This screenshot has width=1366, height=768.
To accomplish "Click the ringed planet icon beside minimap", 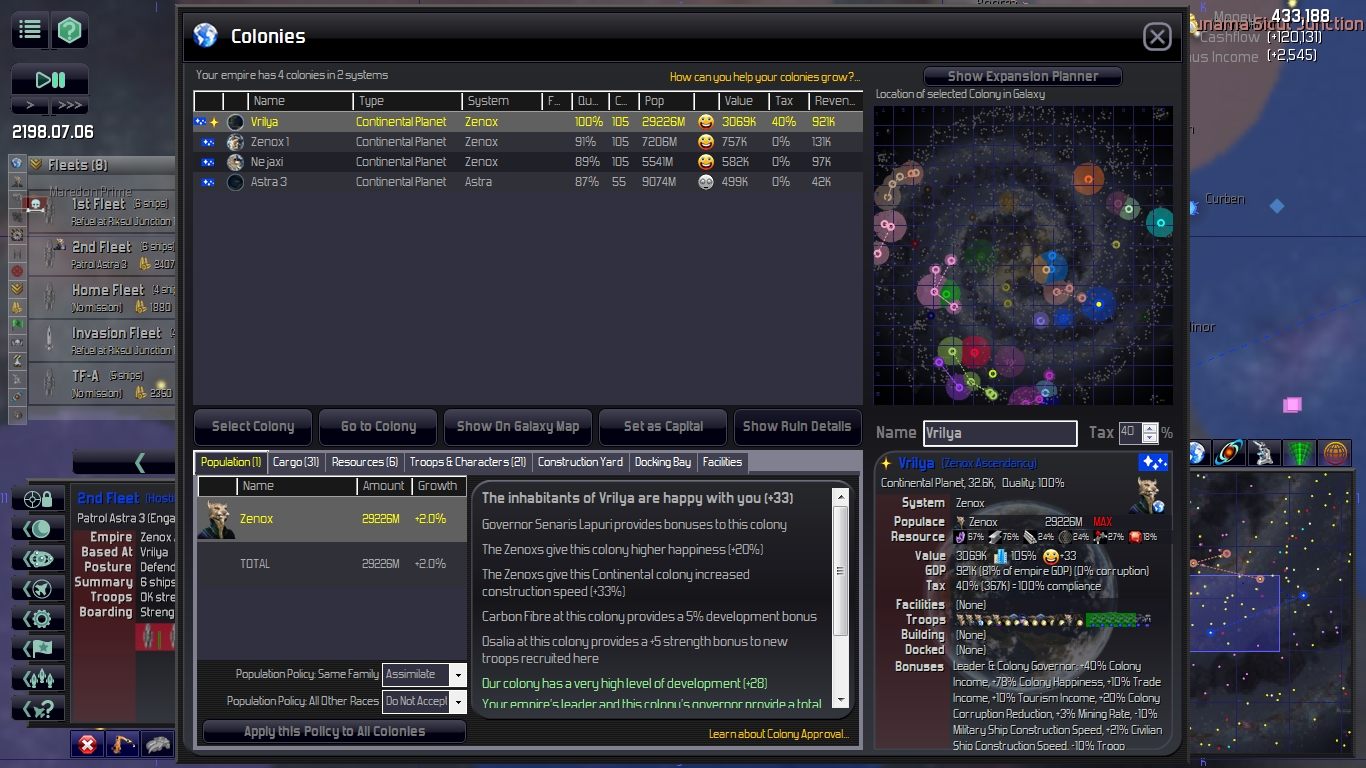I will pyautogui.click(x=1229, y=453).
